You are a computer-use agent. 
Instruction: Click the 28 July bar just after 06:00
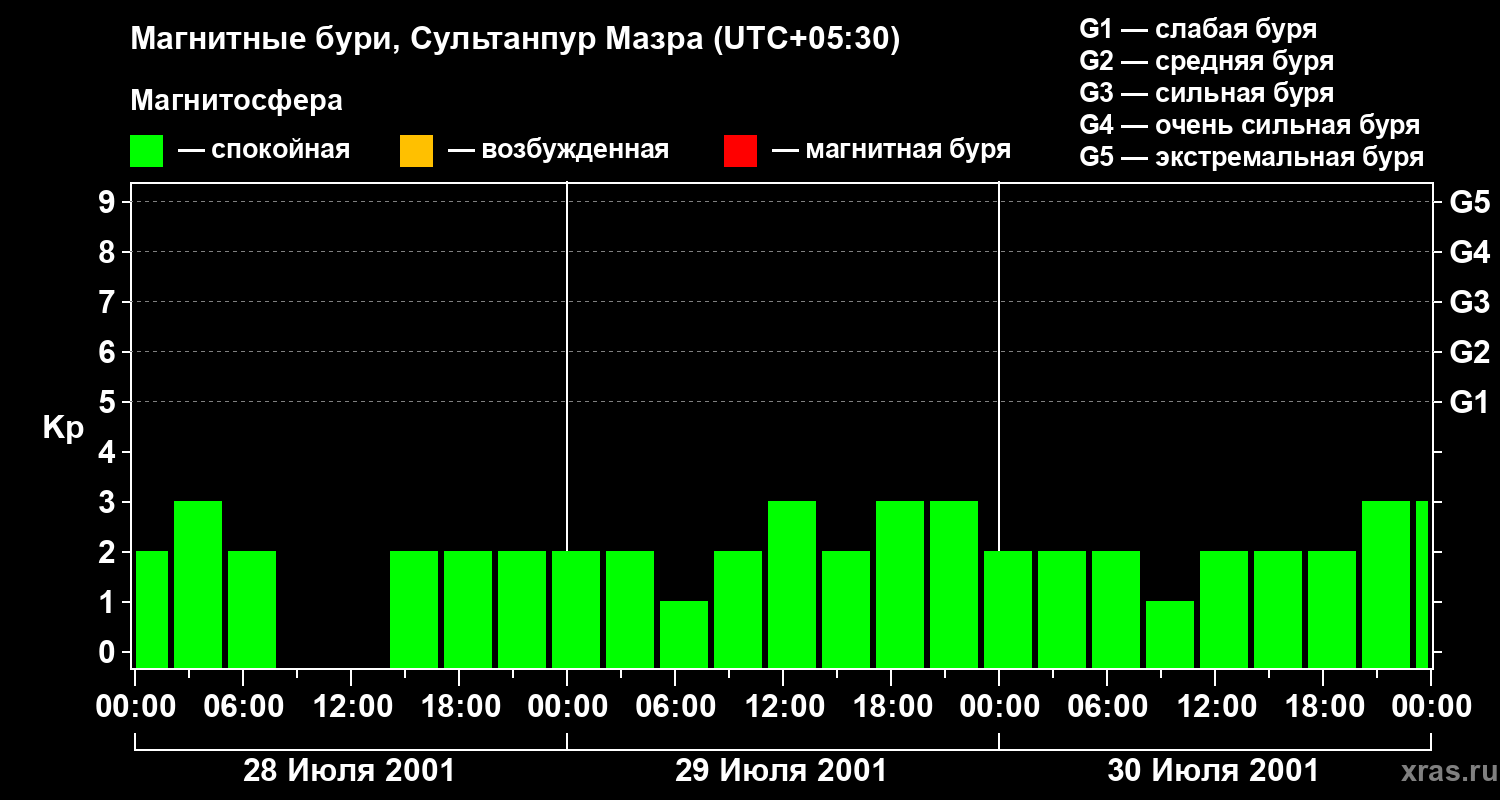(x=252, y=609)
